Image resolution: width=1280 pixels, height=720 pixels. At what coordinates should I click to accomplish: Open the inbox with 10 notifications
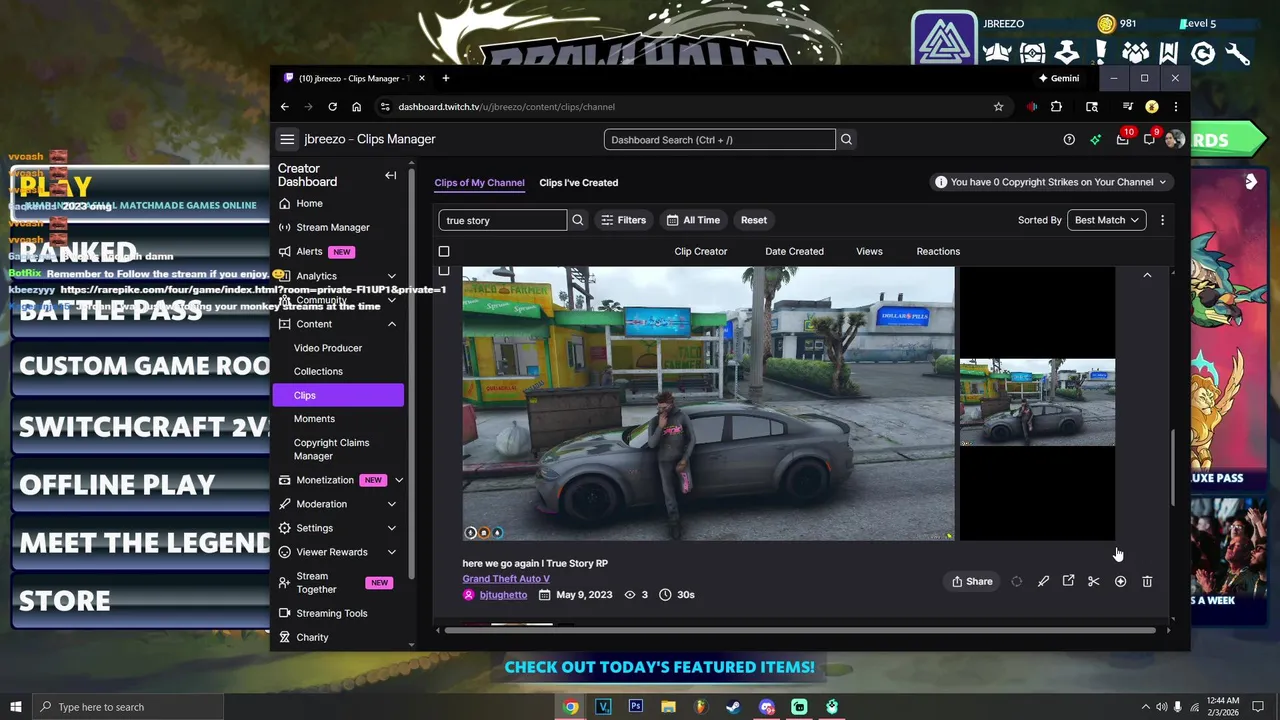[x=1123, y=139]
